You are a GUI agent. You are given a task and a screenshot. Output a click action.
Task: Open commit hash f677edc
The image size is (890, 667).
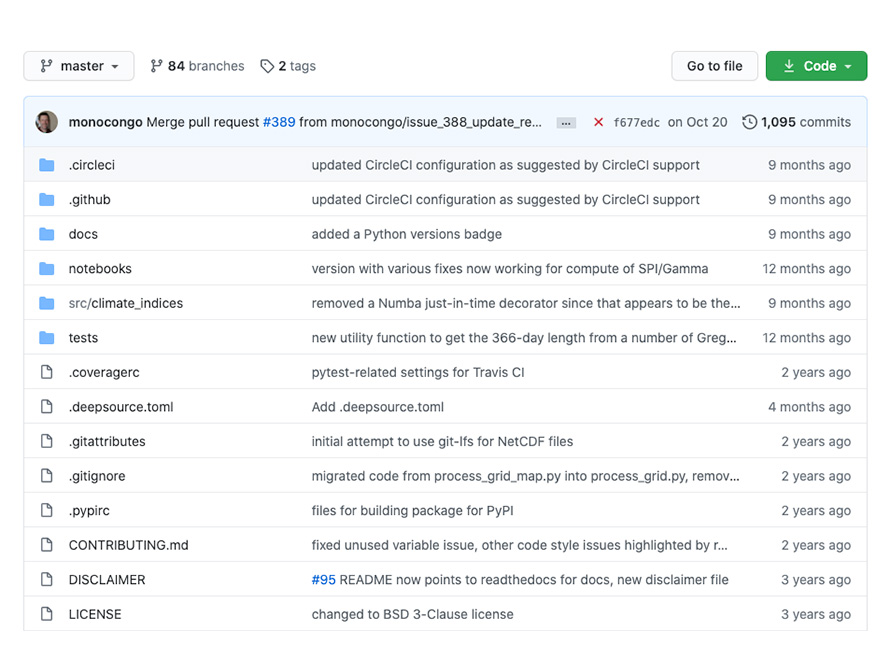(x=636, y=123)
